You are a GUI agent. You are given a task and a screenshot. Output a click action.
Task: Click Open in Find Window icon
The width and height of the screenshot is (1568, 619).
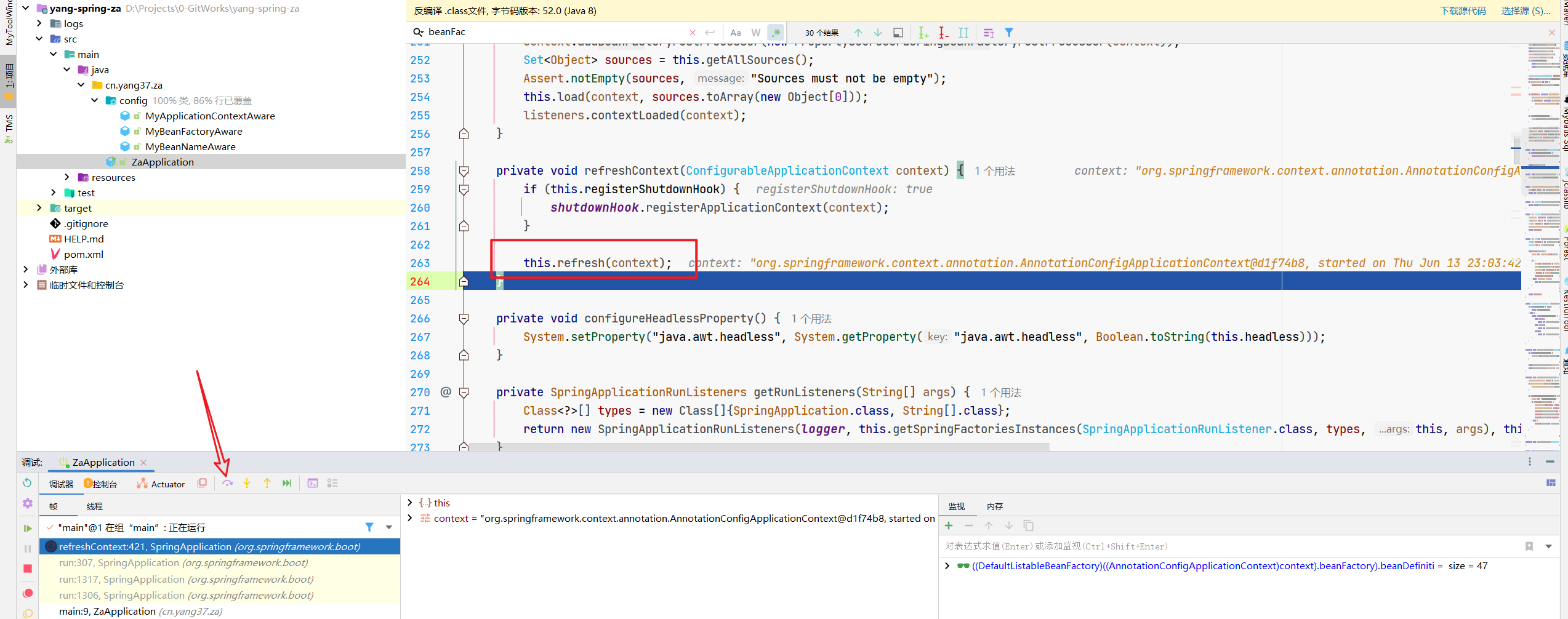[x=898, y=33]
